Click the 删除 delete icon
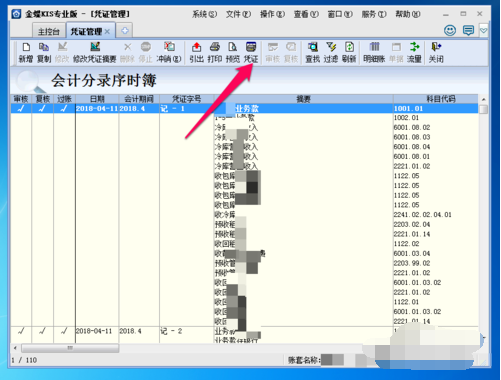This screenshot has height=380, width=501. 127,53
